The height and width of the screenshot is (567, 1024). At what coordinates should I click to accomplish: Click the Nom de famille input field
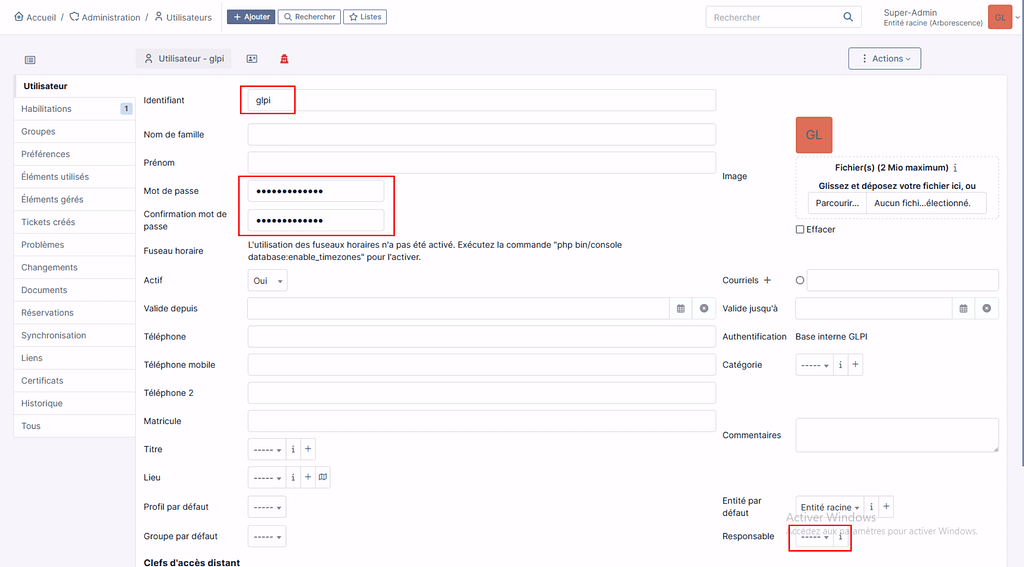click(x=481, y=134)
